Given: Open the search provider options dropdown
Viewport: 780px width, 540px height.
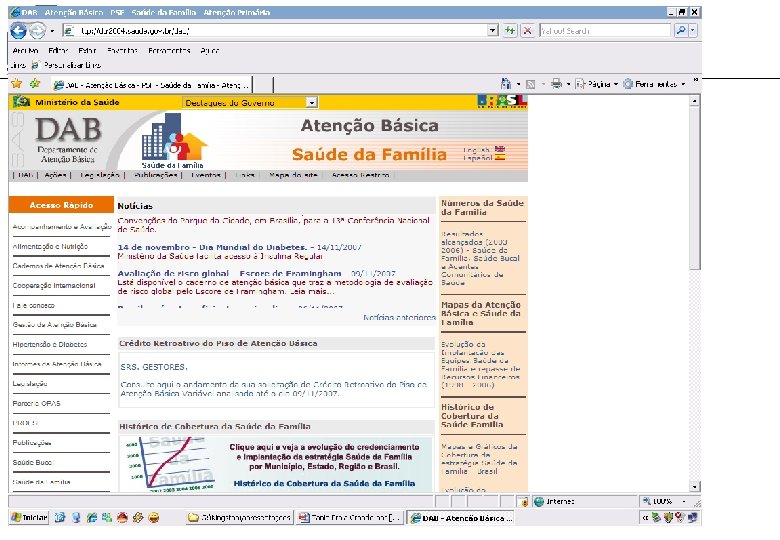Looking at the screenshot, I should pyautogui.click(x=693, y=30).
